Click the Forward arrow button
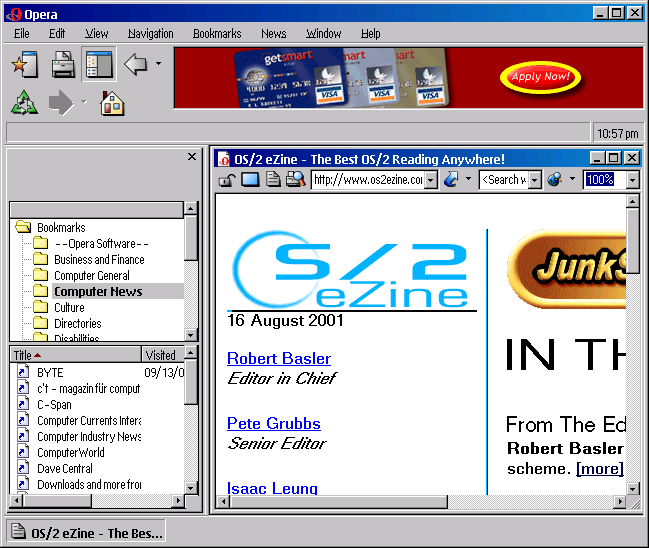The image size is (649, 548). (61, 103)
